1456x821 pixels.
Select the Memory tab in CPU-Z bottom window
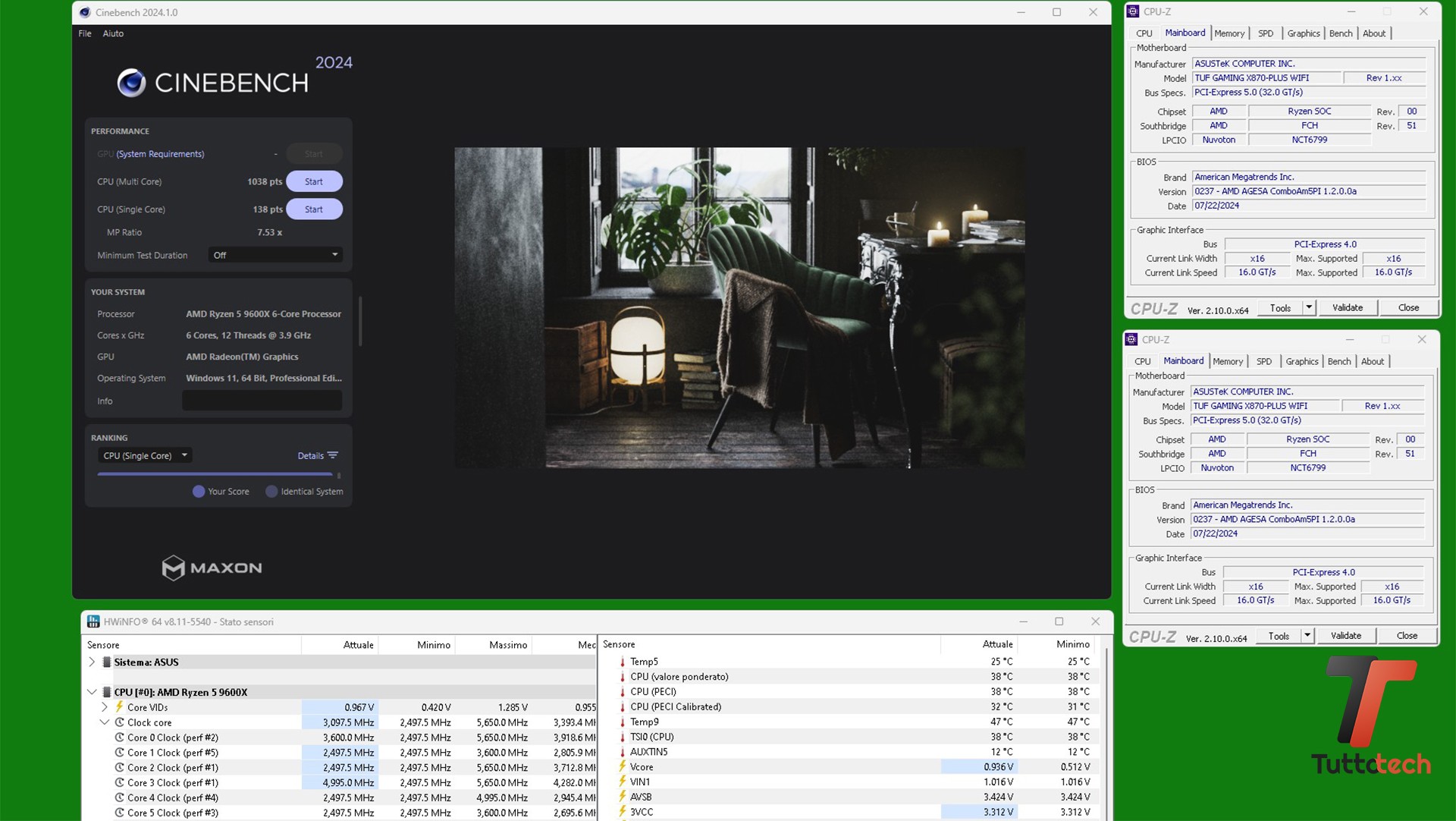coord(1228,361)
